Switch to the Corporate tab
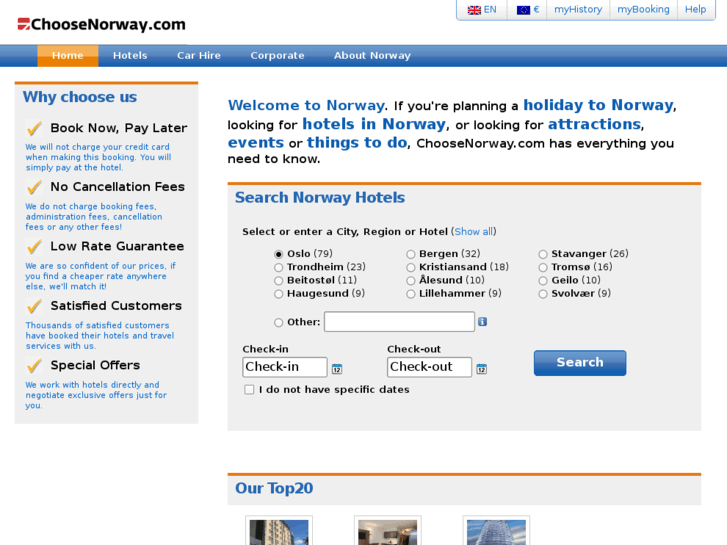 (x=277, y=56)
